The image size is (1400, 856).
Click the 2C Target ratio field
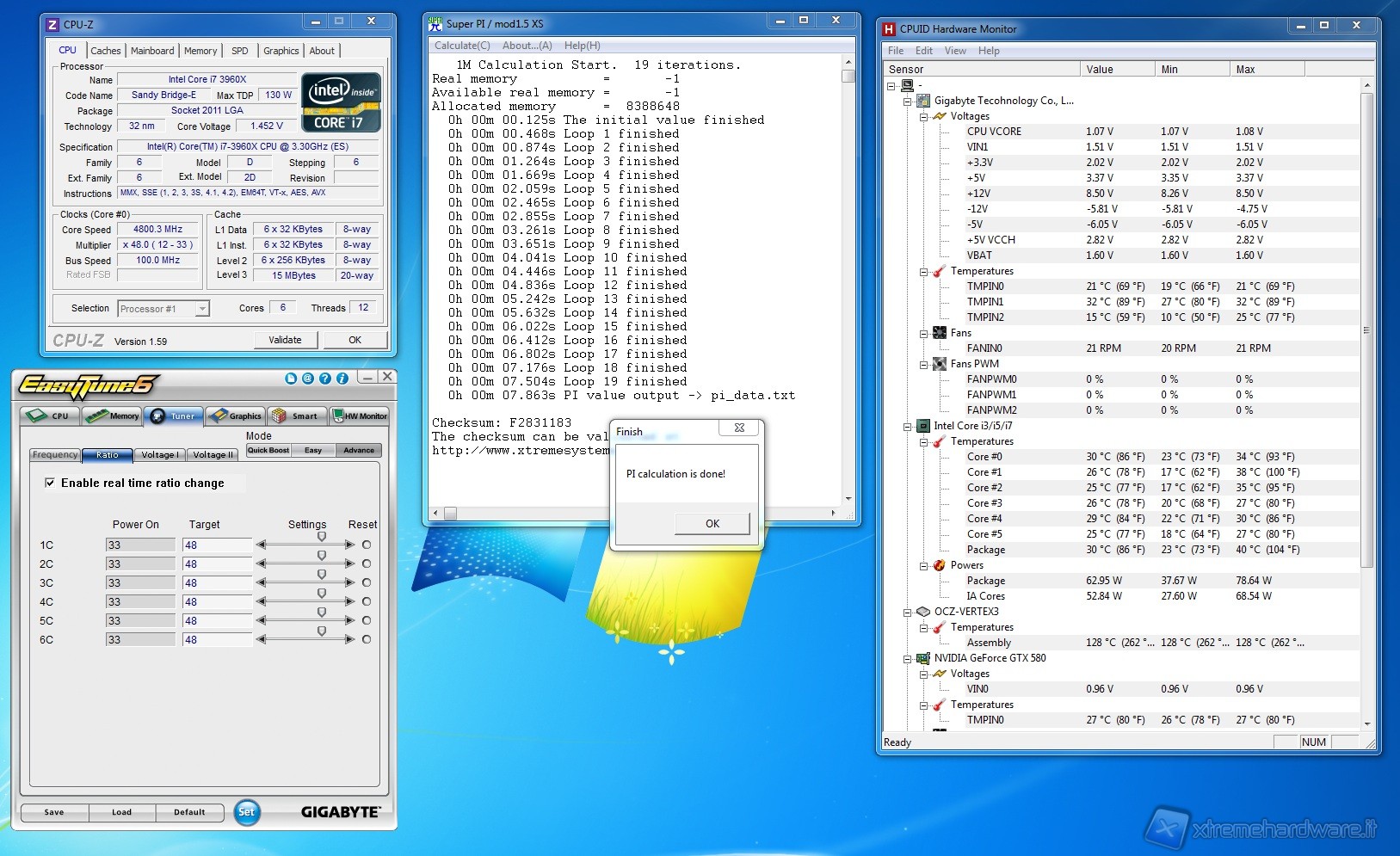tap(215, 564)
